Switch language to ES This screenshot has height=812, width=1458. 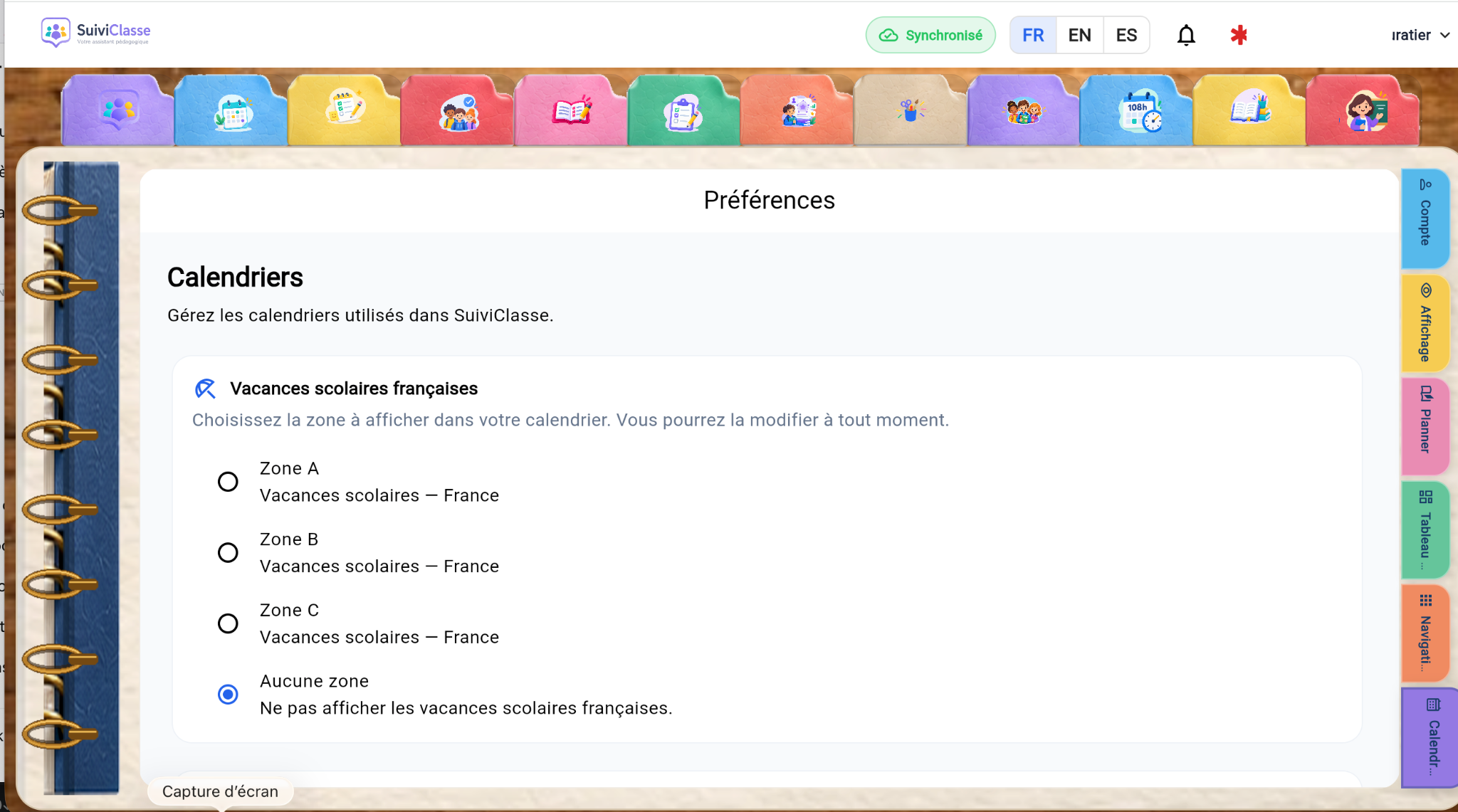point(1126,35)
